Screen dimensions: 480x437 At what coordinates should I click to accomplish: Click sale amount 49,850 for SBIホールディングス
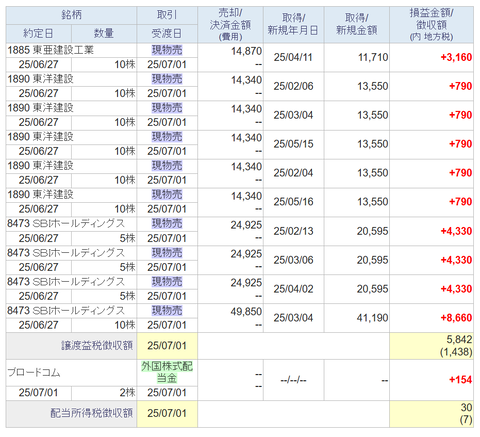click(246, 311)
